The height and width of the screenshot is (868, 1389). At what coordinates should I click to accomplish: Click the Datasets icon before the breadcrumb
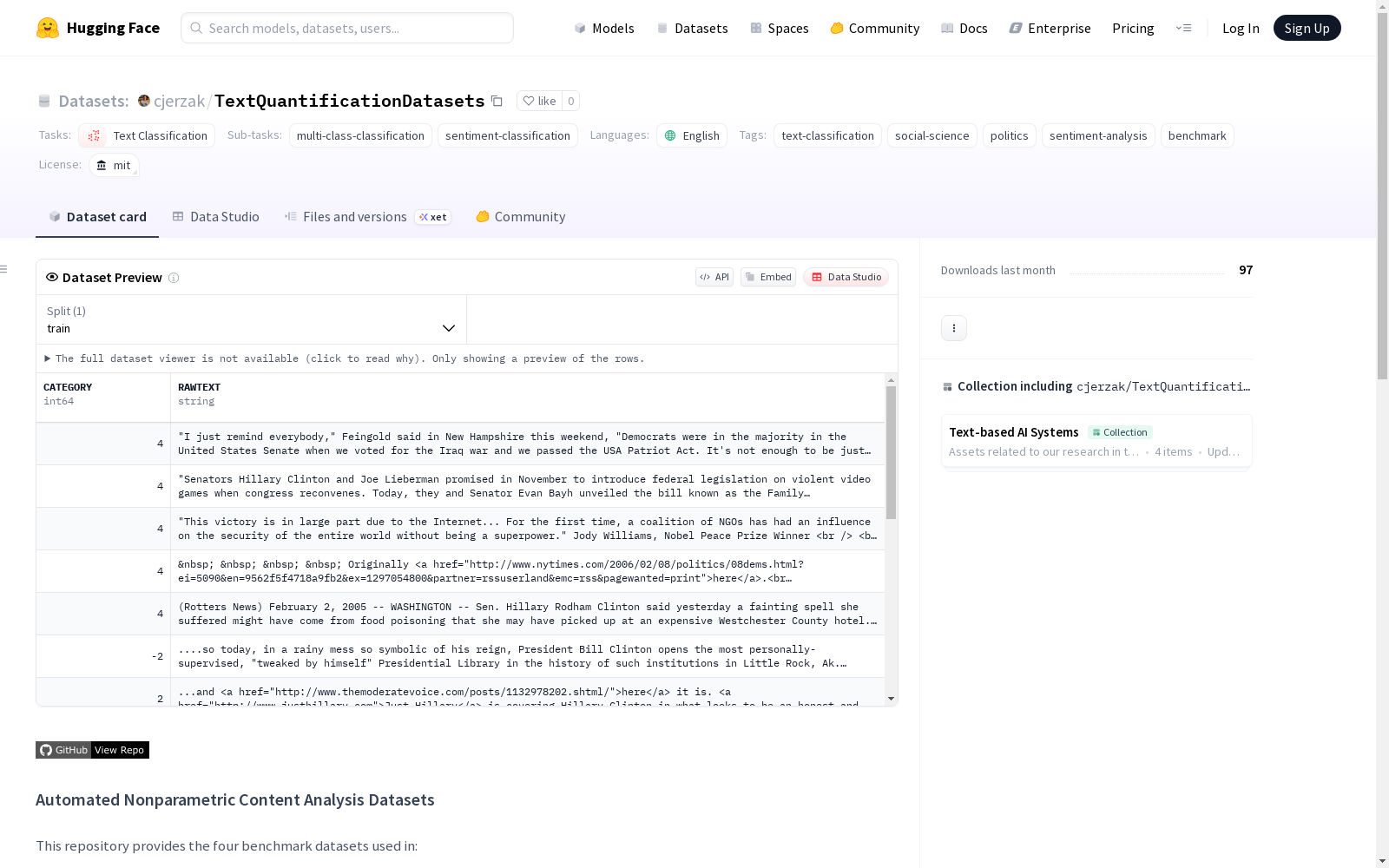[44, 101]
